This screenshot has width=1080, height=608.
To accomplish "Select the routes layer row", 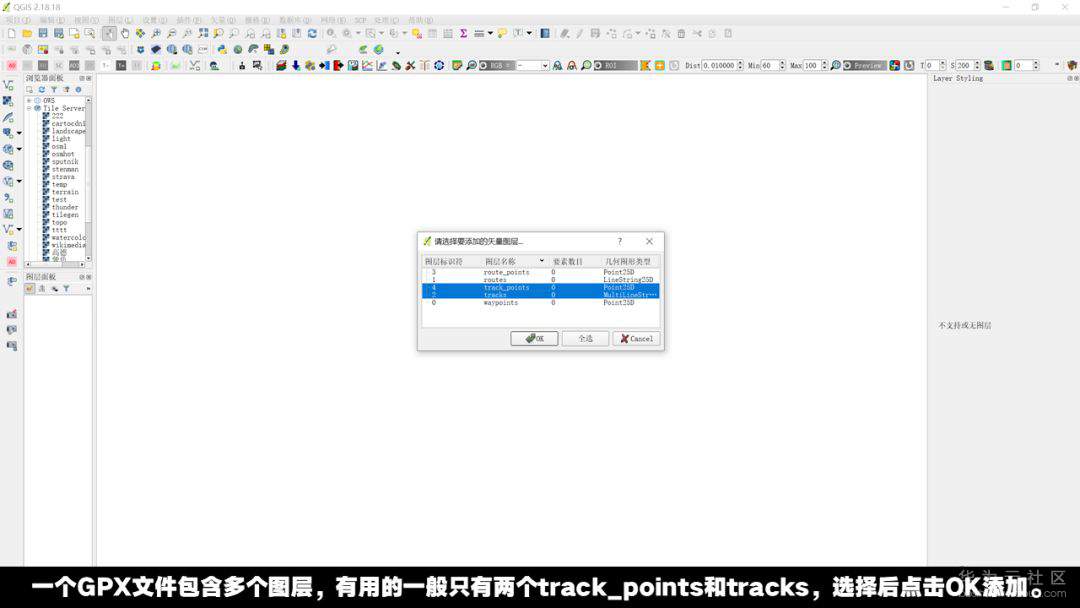I will [541, 280].
